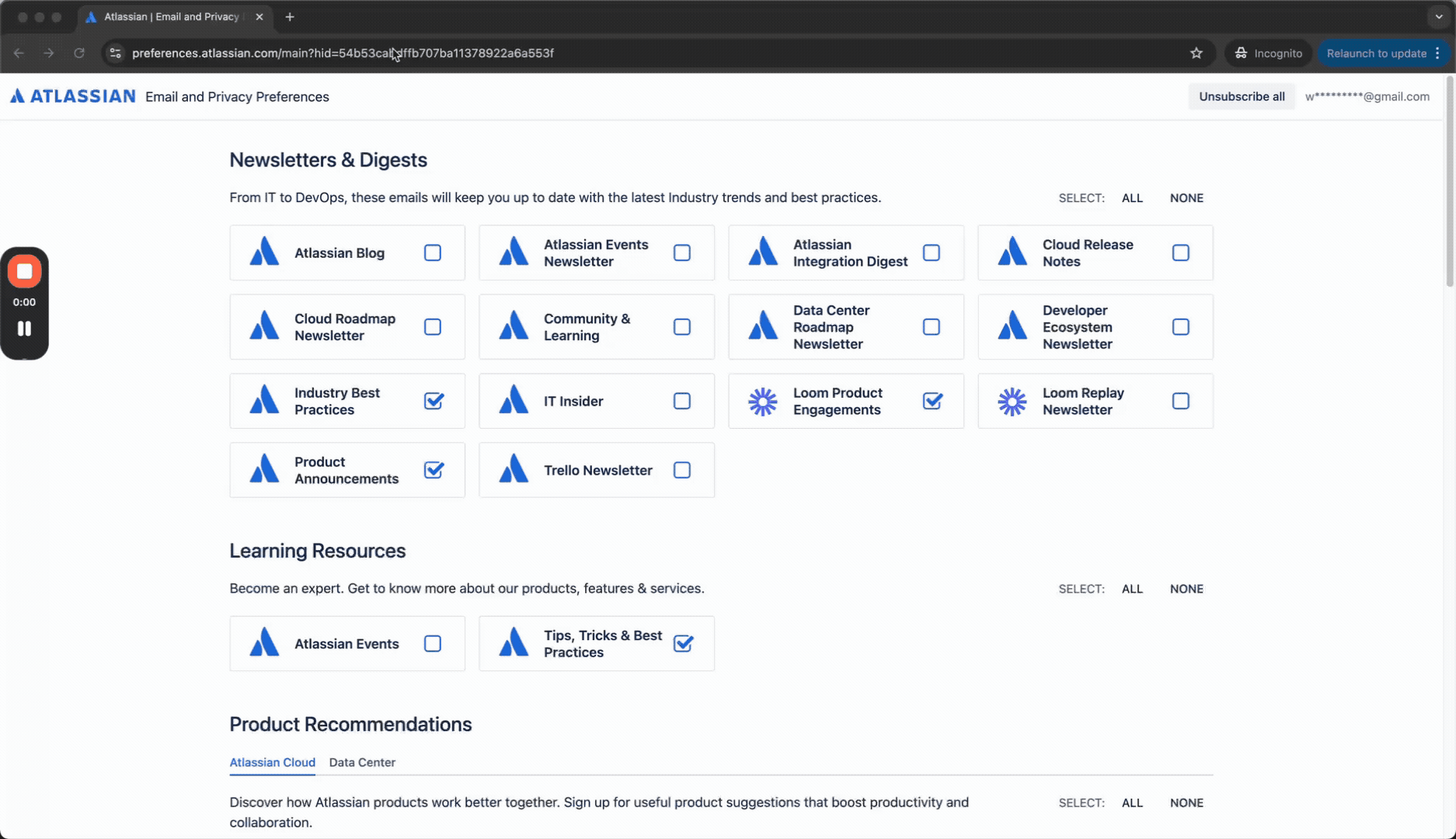Check the Data Center Roadmap Newsletter checkbox
The image size is (1456, 839).
(932, 327)
